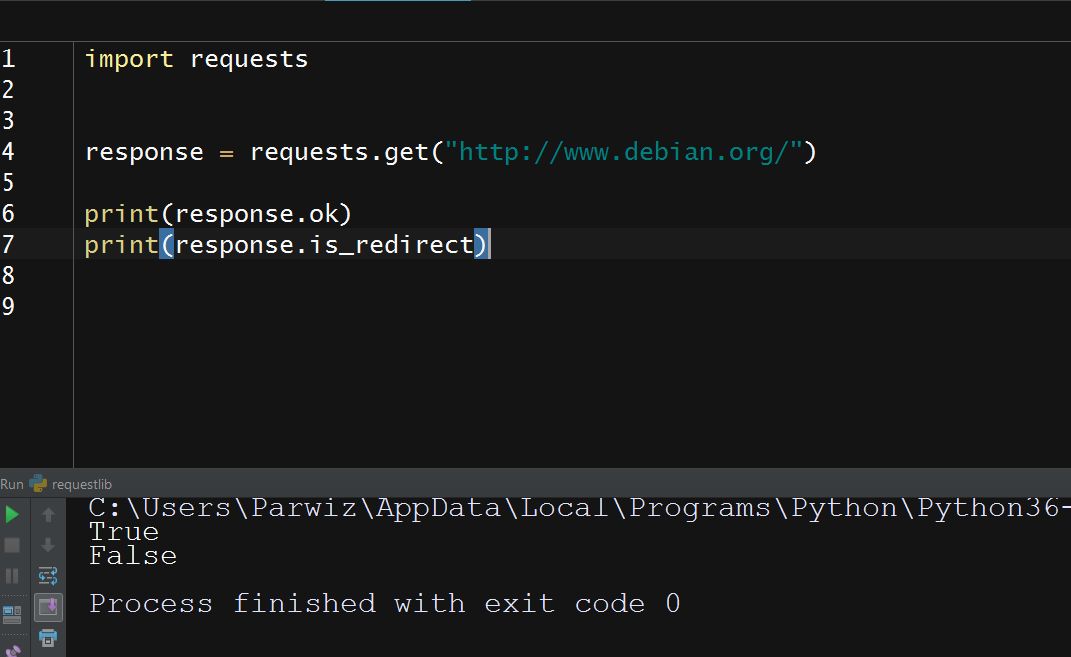Pin the run tab with the purple pin

pos(13,650)
